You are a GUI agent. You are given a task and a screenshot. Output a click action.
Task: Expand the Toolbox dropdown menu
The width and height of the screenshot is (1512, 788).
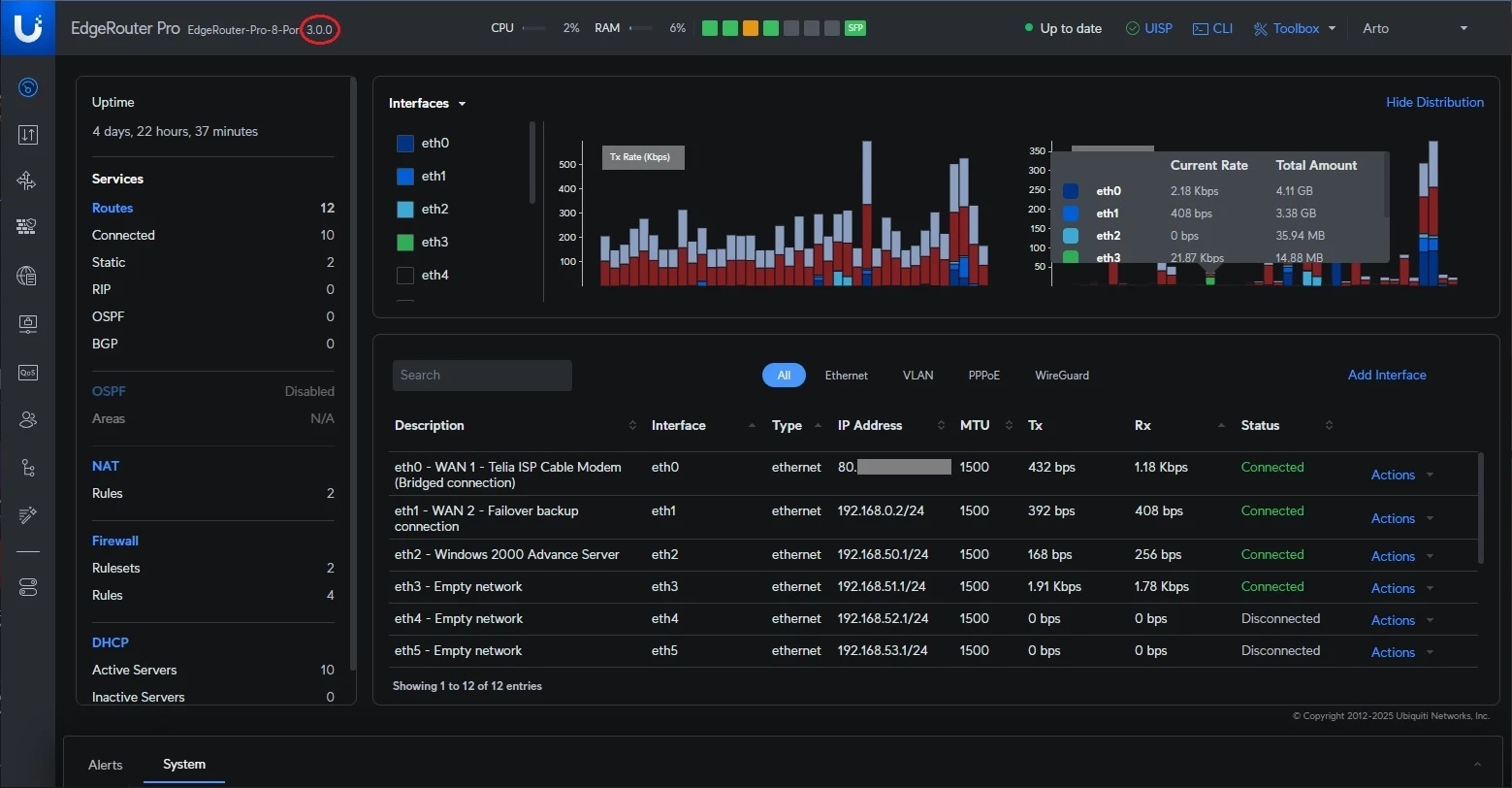click(x=1295, y=28)
